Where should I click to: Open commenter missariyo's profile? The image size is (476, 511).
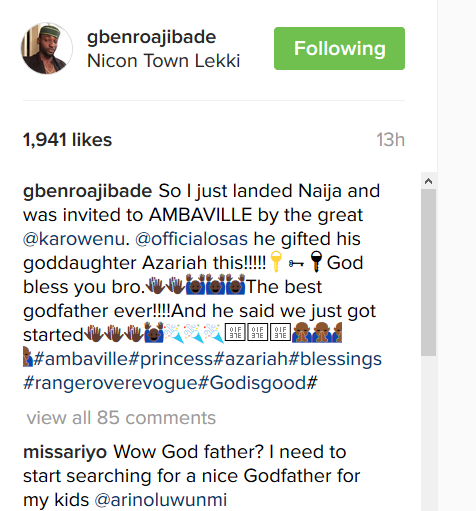pos(65,452)
